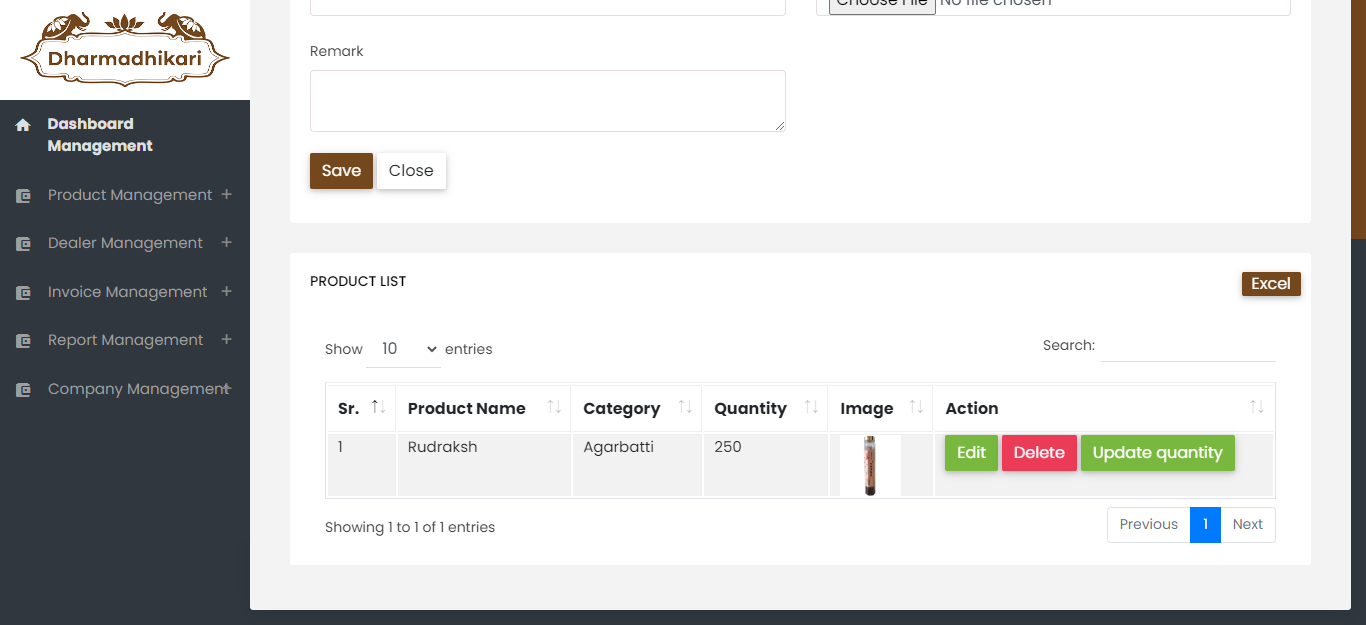Click the Invoice Management sidebar icon
Viewport: 1366px width, 625px height.
point(23,293)
